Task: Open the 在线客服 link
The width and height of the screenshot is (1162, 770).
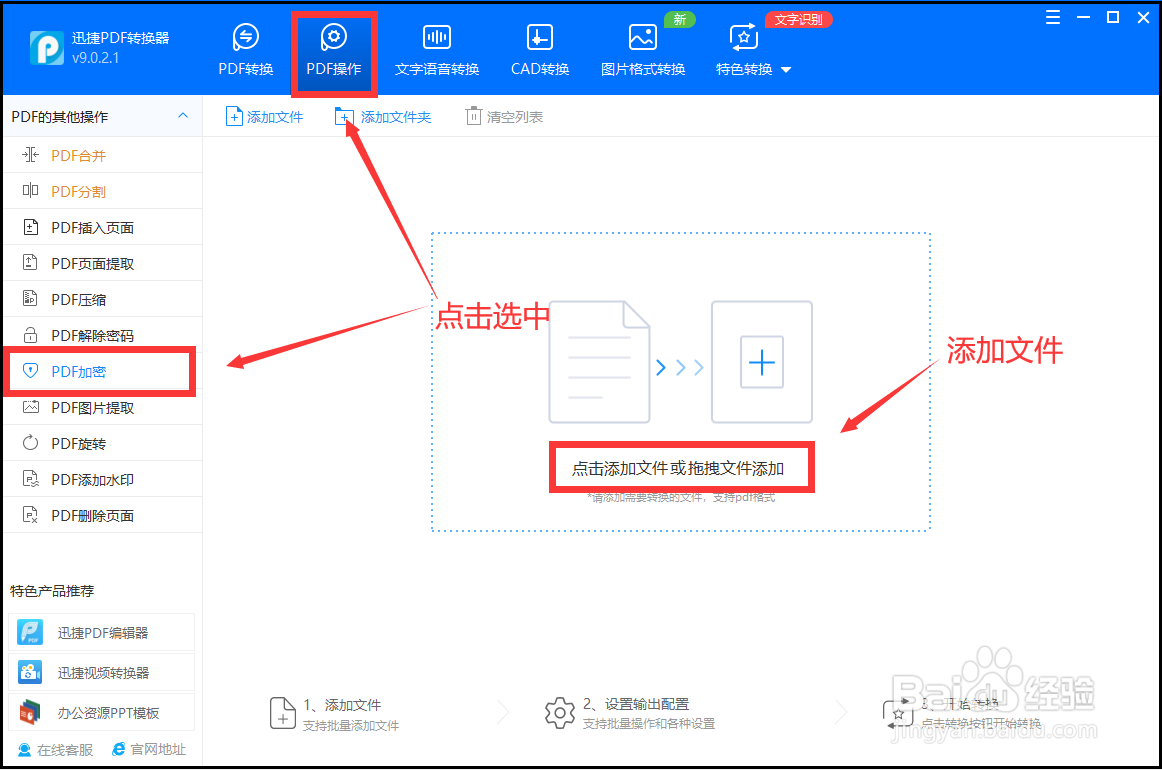Action: point(56,750)
